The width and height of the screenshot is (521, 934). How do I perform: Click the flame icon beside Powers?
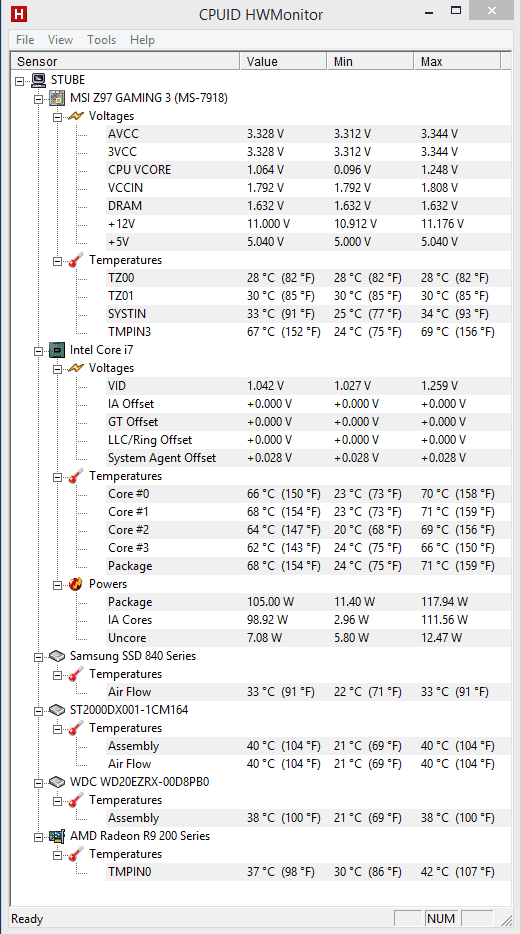[x=76, y=584]
